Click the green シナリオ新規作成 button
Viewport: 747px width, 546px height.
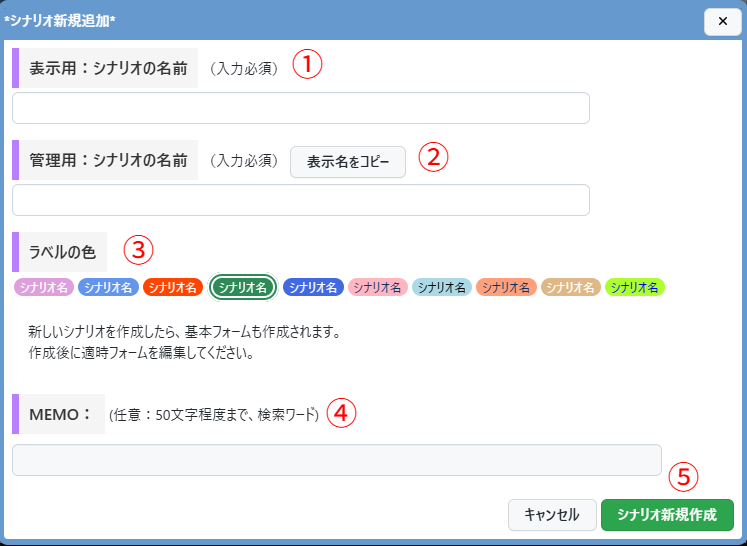pyautogui.click(x=667, y=515)
